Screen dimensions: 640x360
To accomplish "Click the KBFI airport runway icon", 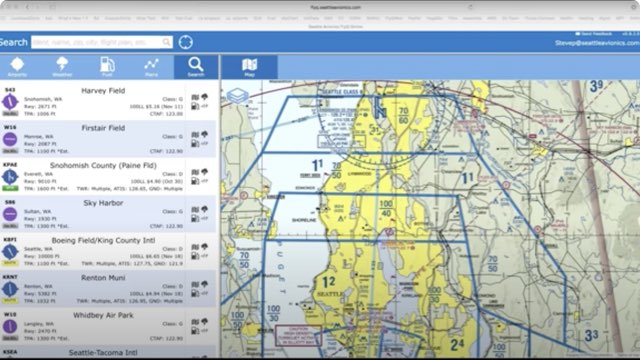I will tap(10, 252).
